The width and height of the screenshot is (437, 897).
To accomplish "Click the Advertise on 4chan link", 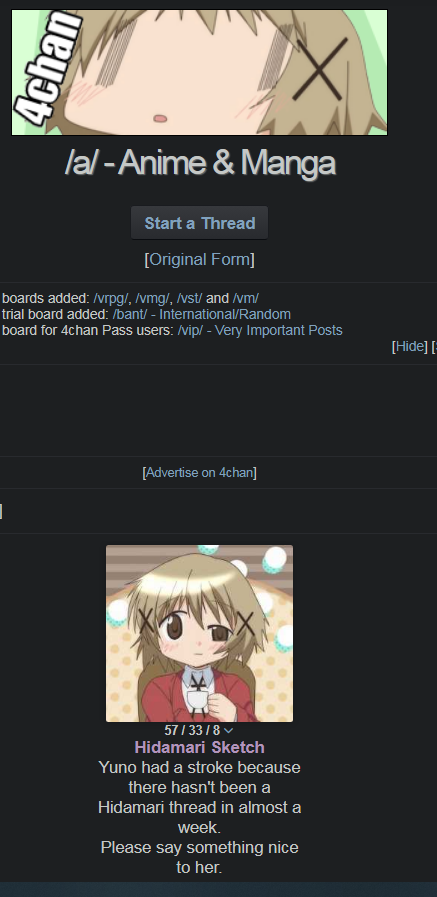I will [199, 473].
